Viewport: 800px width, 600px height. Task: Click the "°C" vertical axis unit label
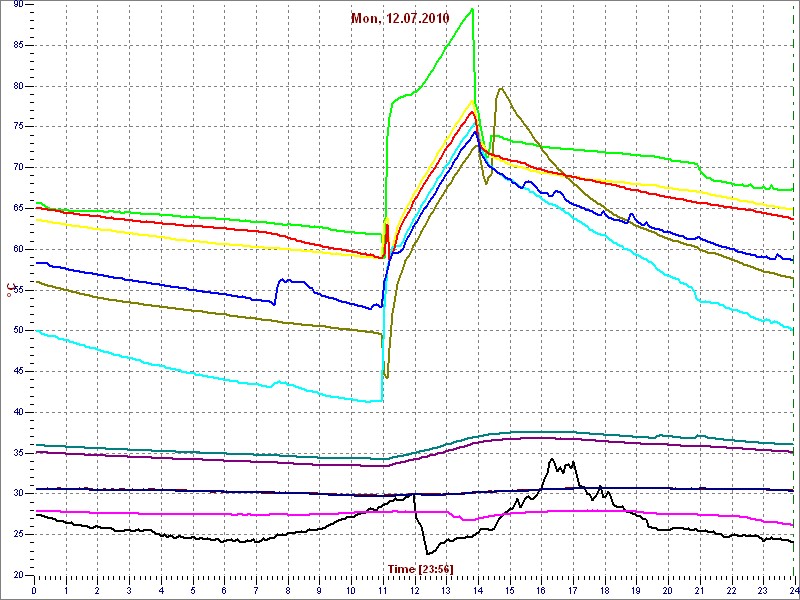(9, 290)
